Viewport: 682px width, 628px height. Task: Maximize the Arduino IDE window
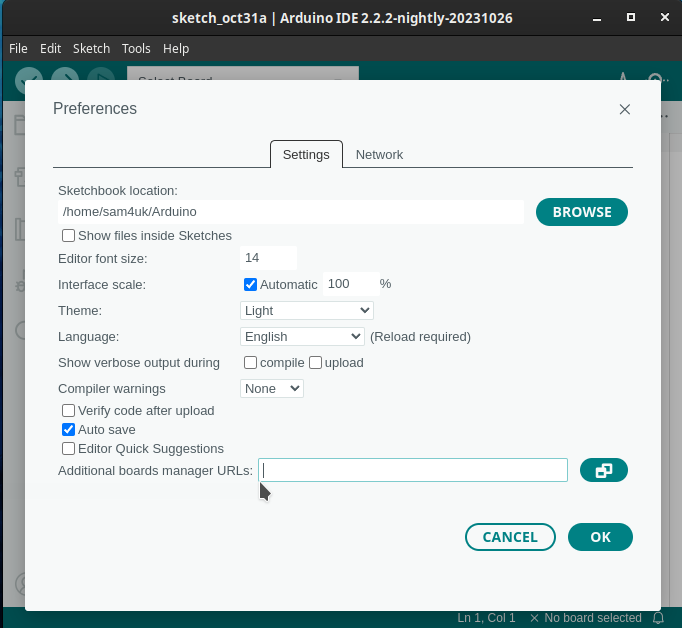point(631,17)
